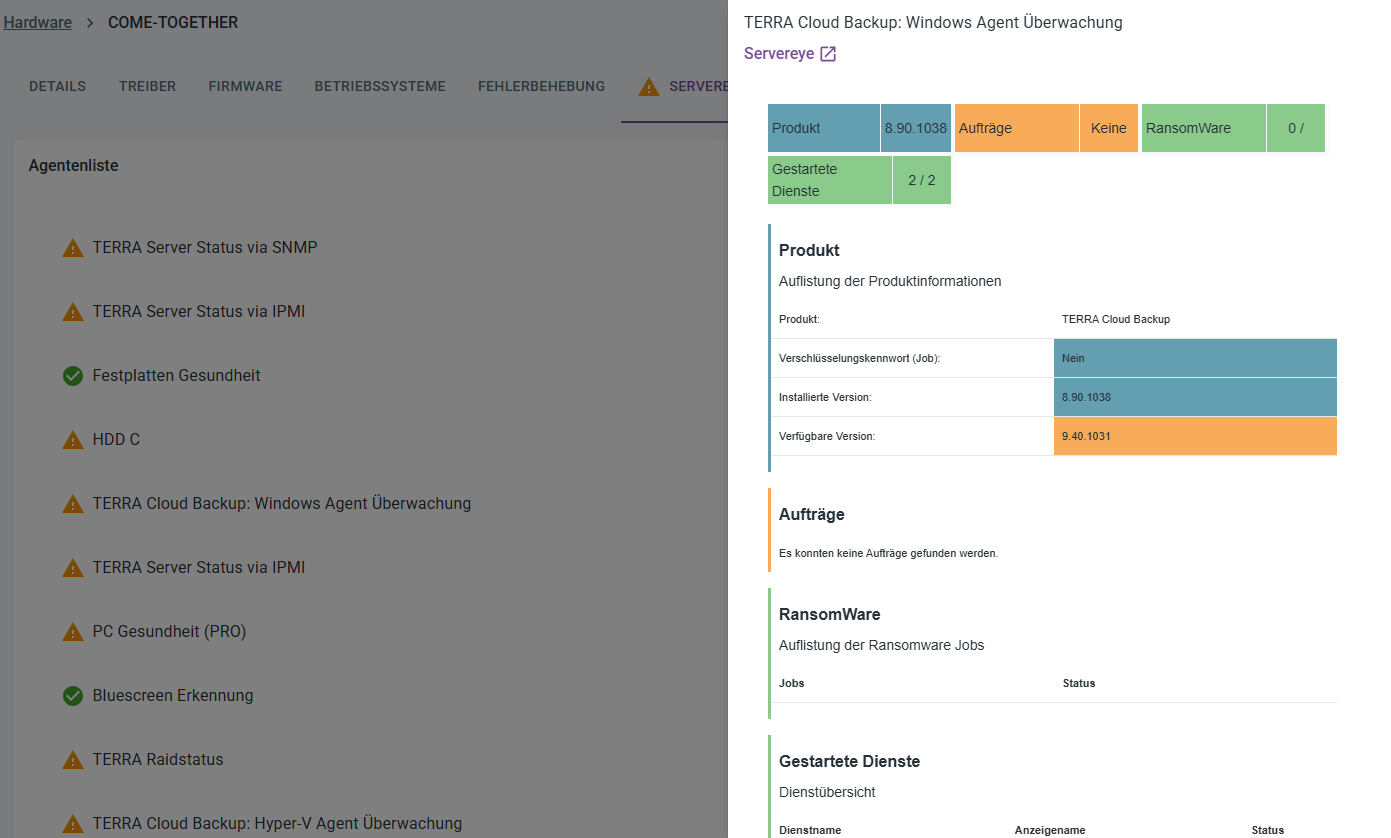Click warning icon beside PC Gesundheit (PRO)
1391x838 pixels.
[x=73, y=632]
